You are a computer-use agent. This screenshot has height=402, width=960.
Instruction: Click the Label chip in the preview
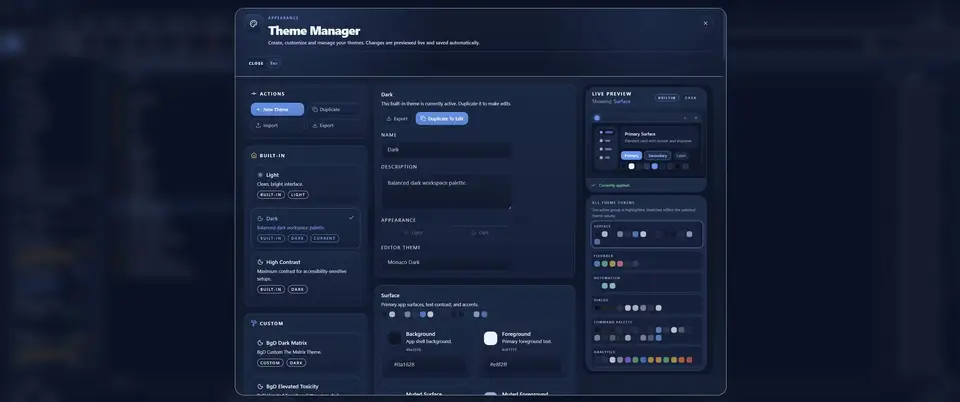pos(681,155)
